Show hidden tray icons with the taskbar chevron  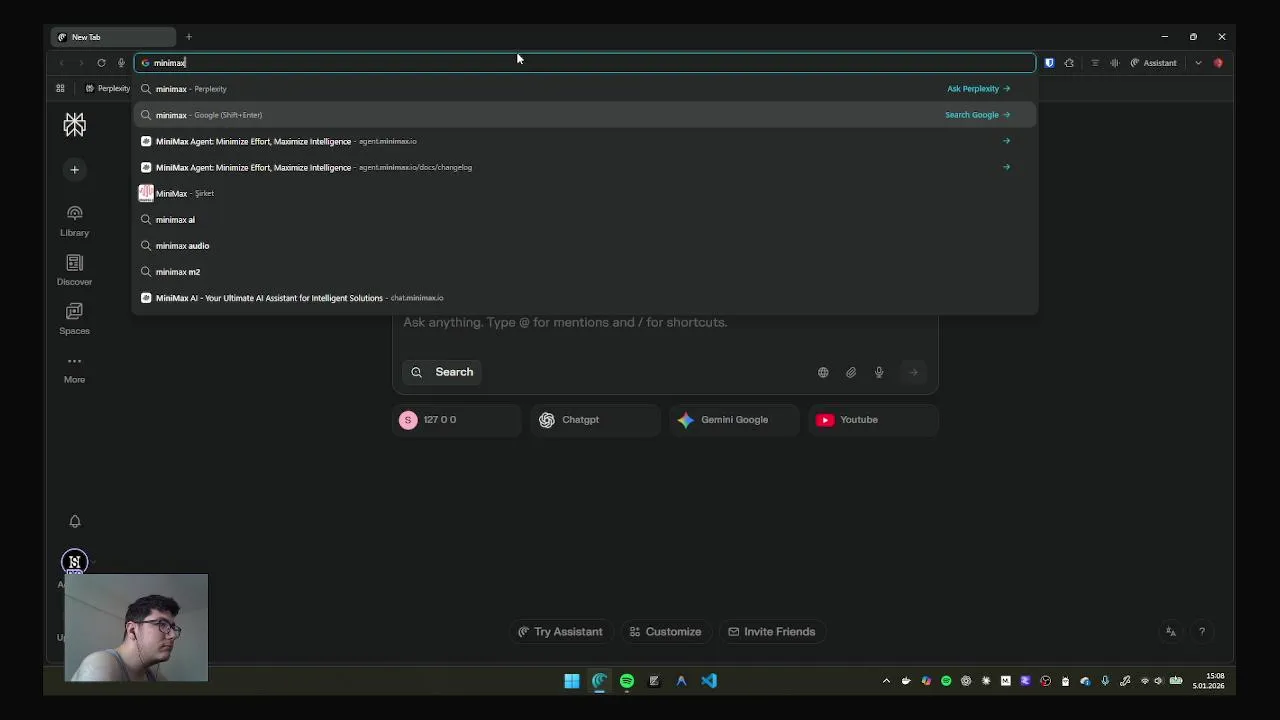coord(886,681)
